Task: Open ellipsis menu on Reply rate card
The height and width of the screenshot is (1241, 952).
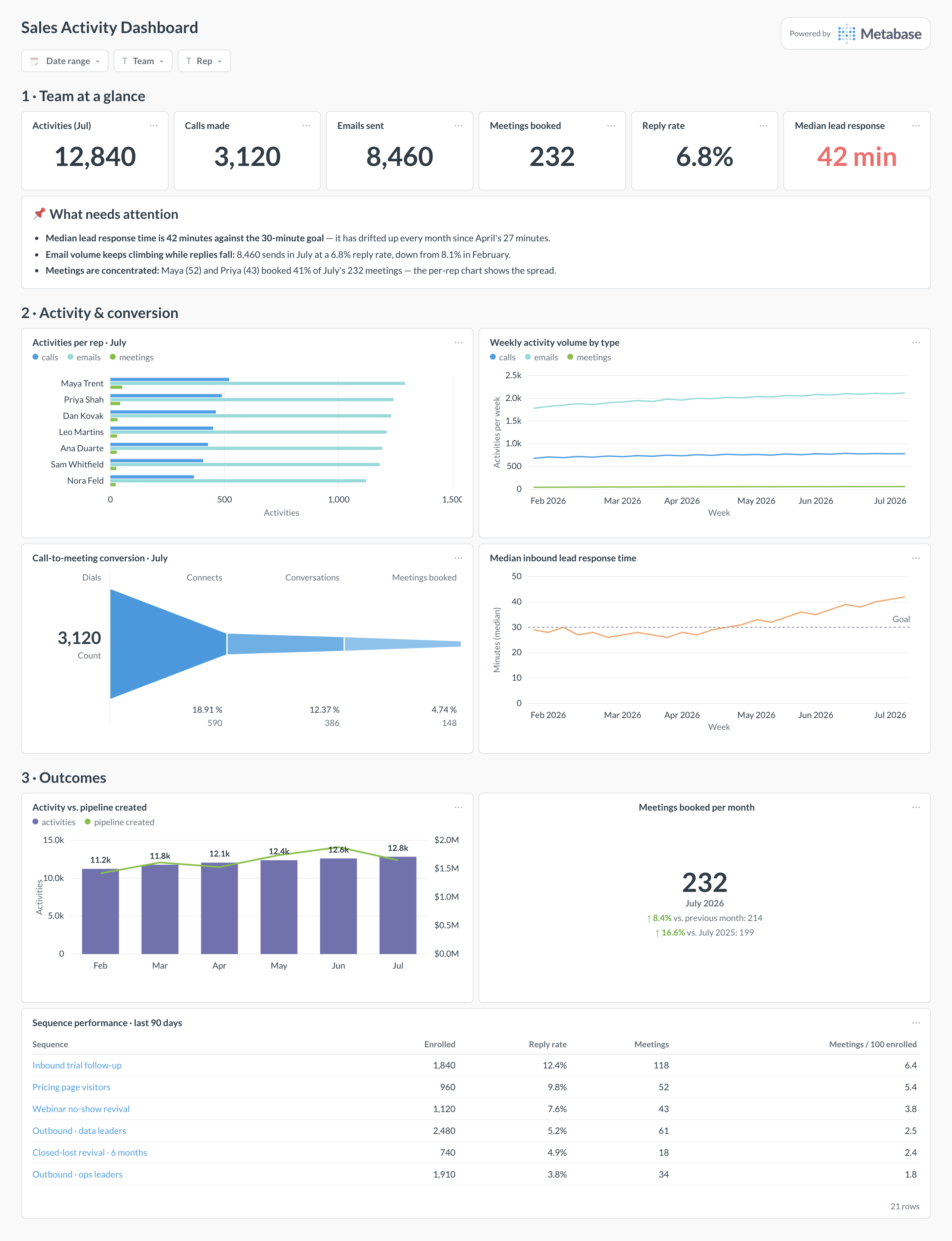Action: 763,126
